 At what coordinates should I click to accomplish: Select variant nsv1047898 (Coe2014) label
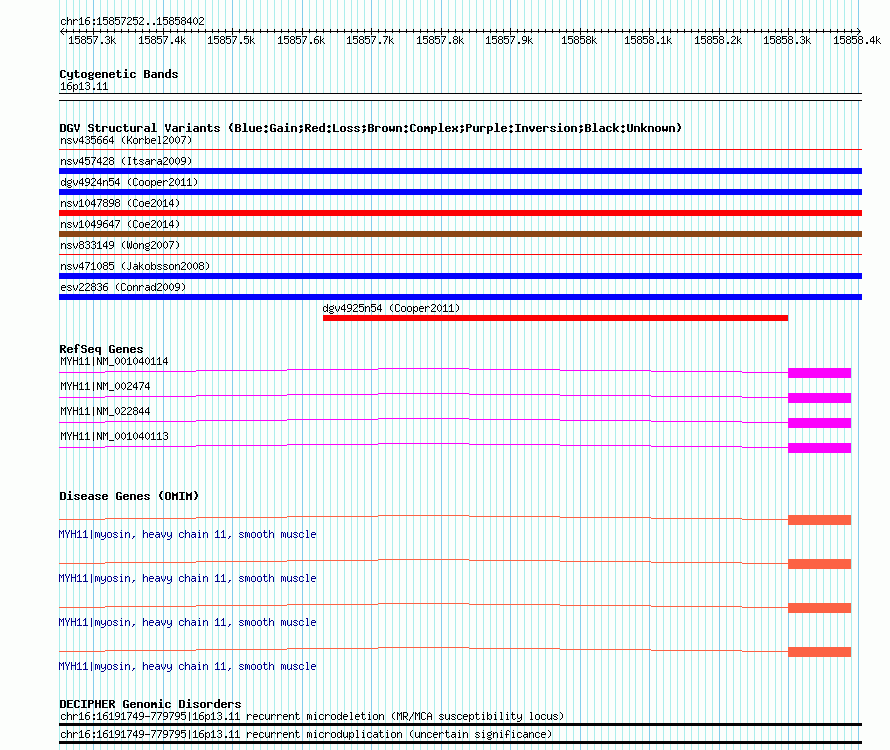[120, 203]
